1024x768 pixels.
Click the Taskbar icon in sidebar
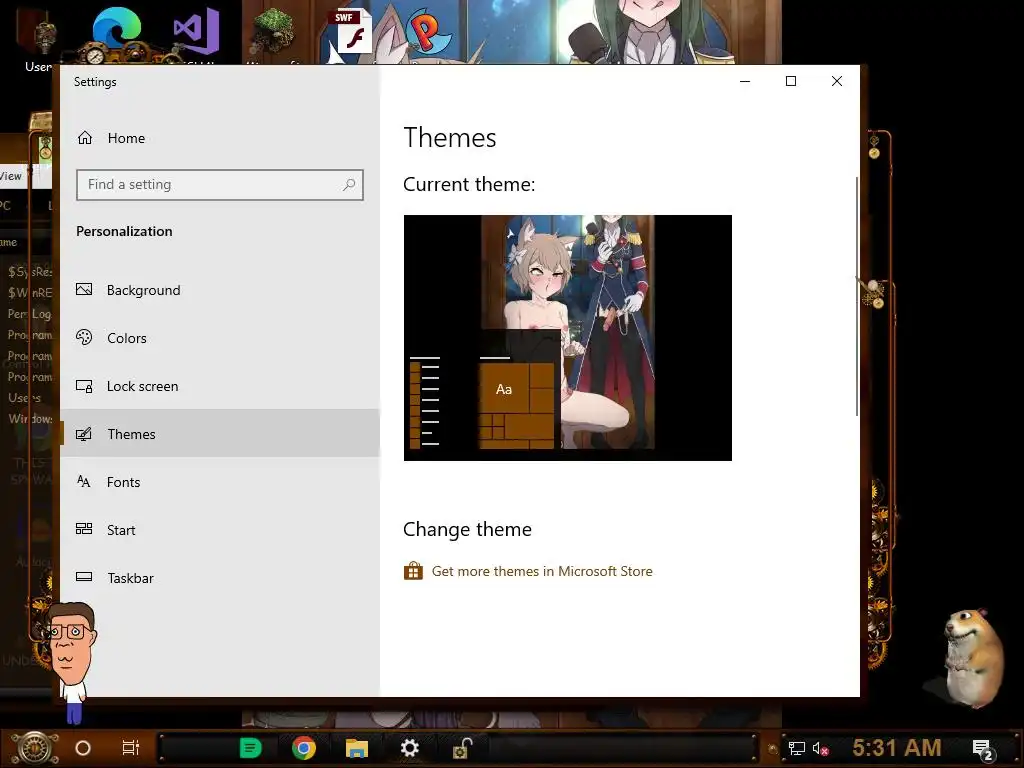84,577
